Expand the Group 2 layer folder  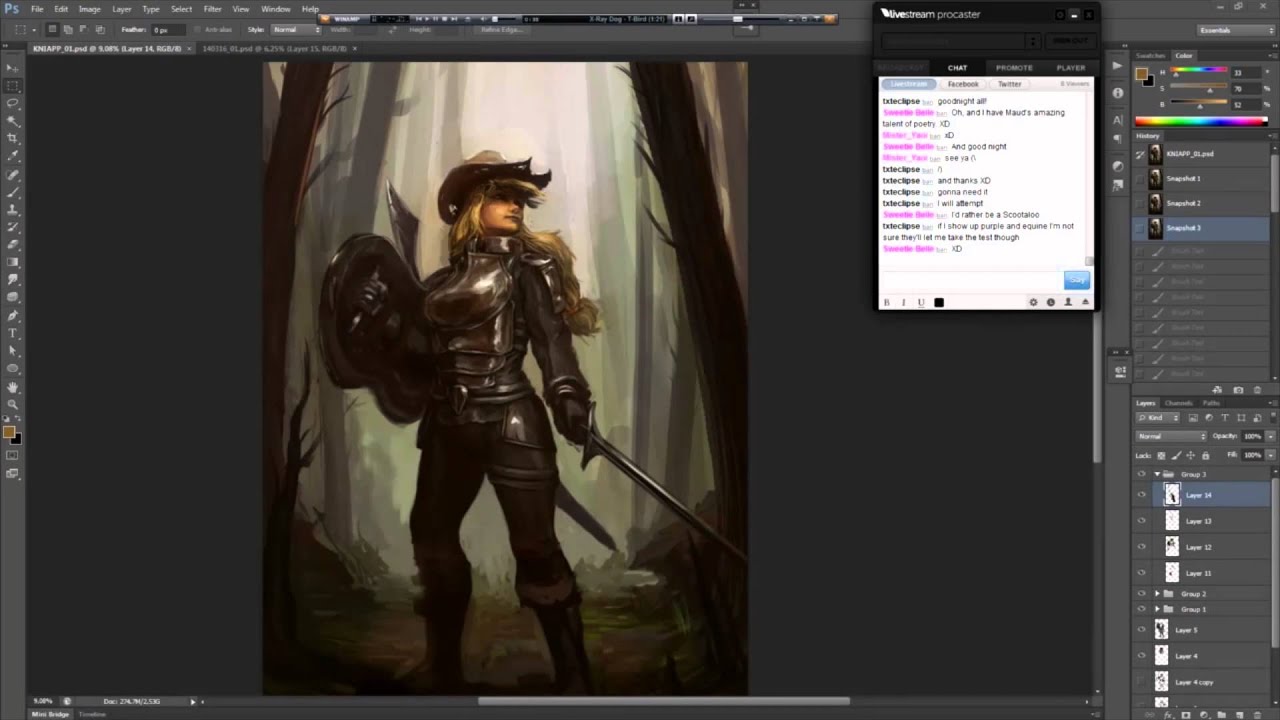pos(1157,594)
